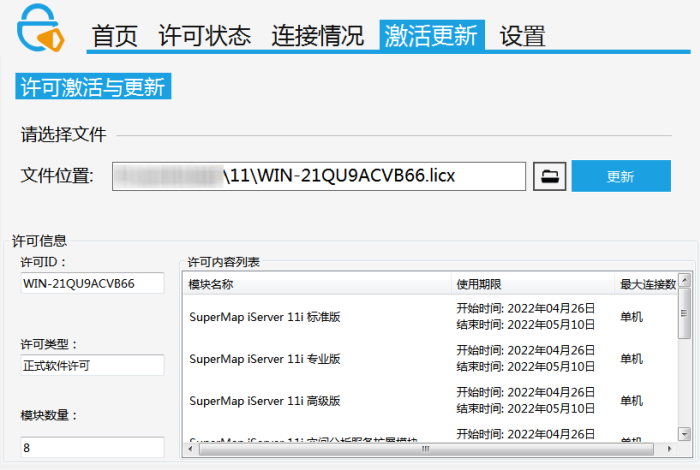Click the vertical scrollbar thumb
Viewport: 700px width, 470px height.
(x=684, y=313)
